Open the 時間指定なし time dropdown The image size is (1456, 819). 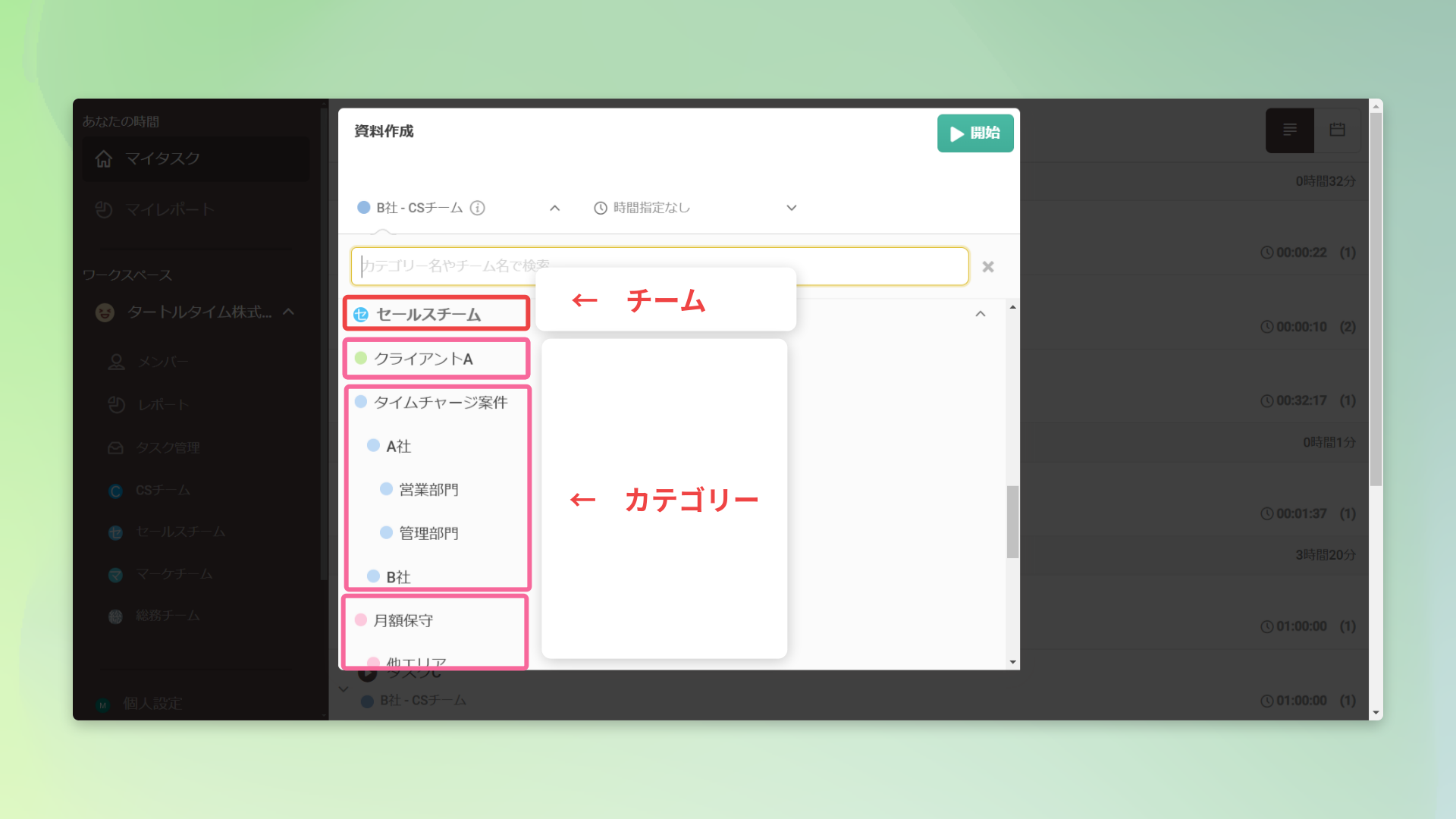coord(791,208)
